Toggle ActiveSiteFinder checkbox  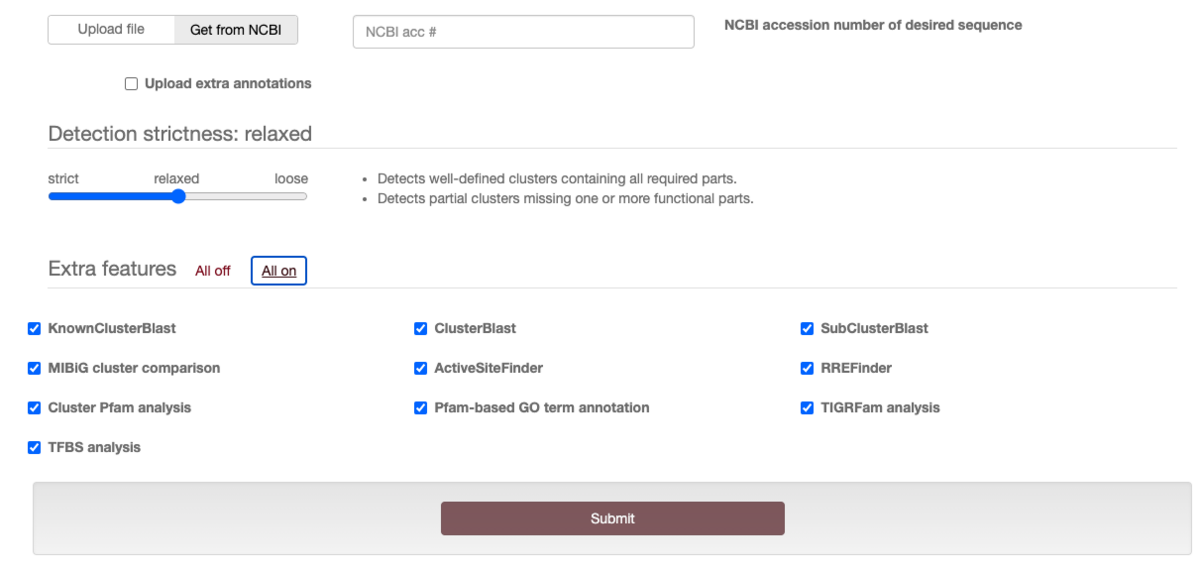pyautogui.click(x=421, y=369)
